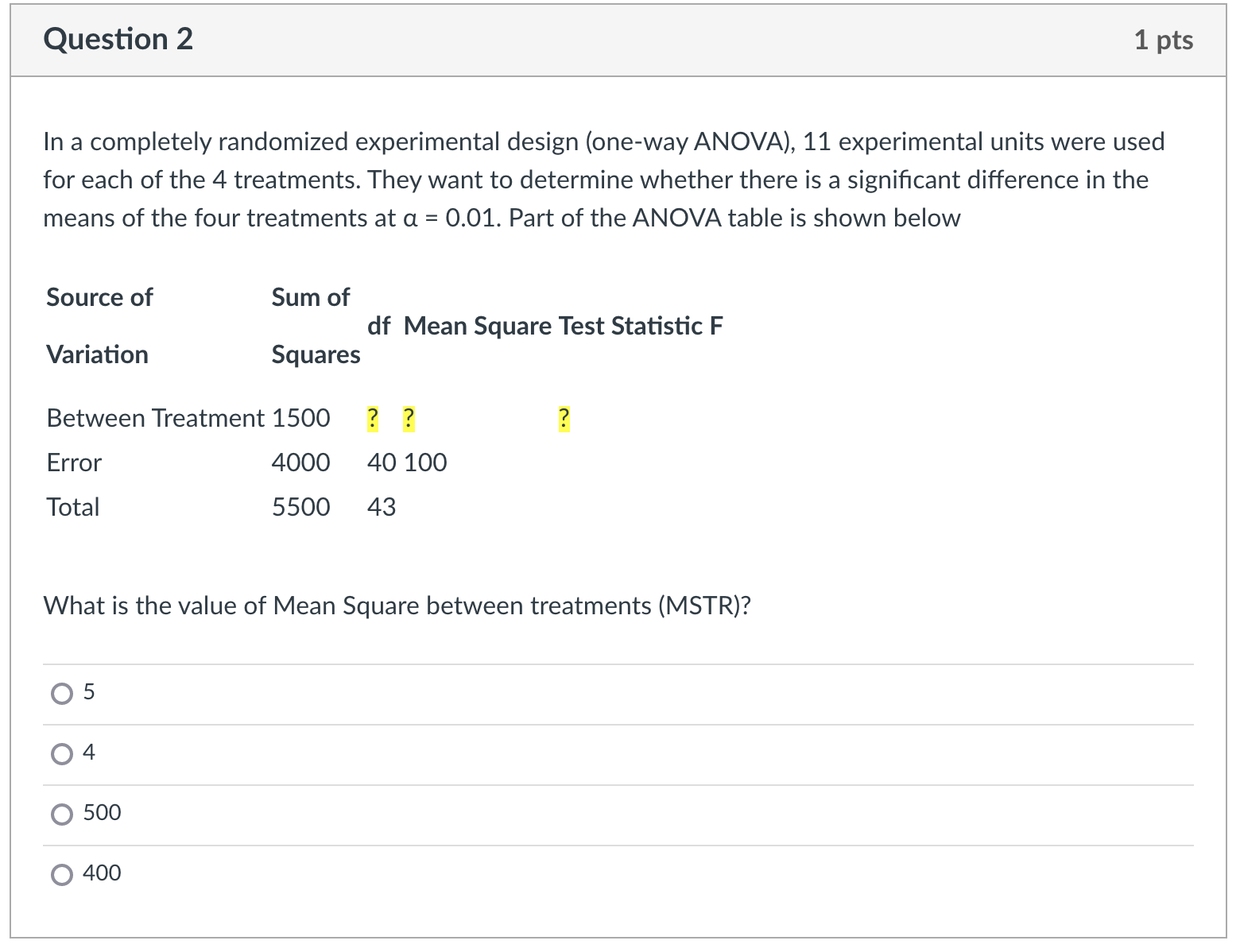Image resolution: width=1240 pixels, height=952 pixels.
Task: Click the MSTR question text
Action: [x=397, y=606]
